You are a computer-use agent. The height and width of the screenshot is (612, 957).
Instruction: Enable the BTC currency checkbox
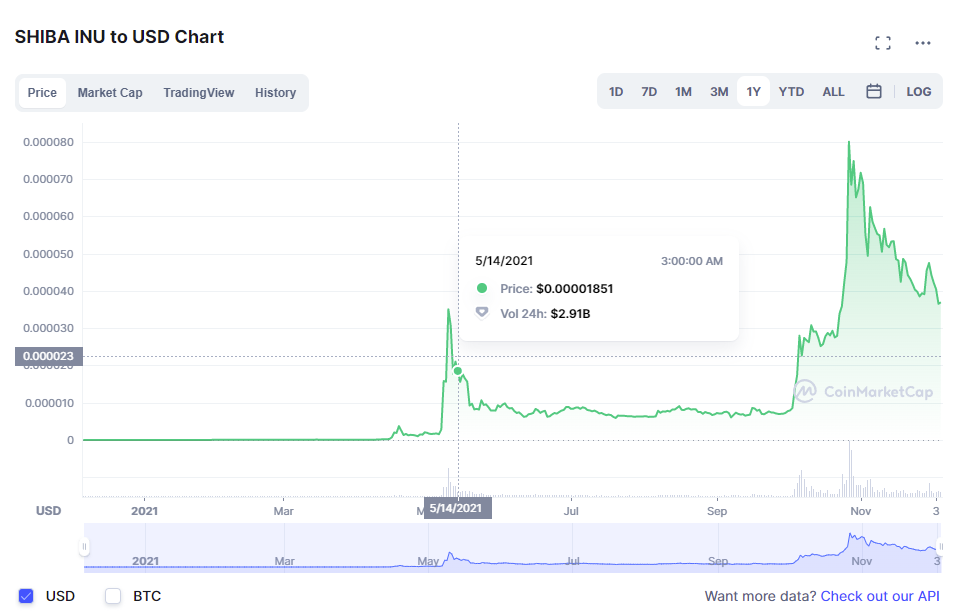(x=113, y=596)
